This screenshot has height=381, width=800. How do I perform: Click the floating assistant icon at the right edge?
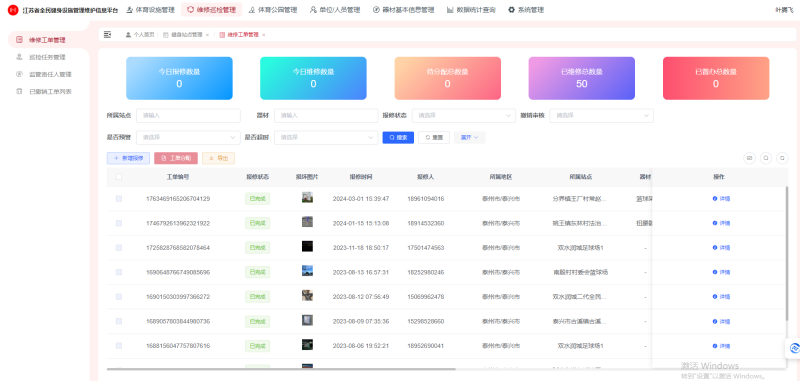[x=793, y=348]
